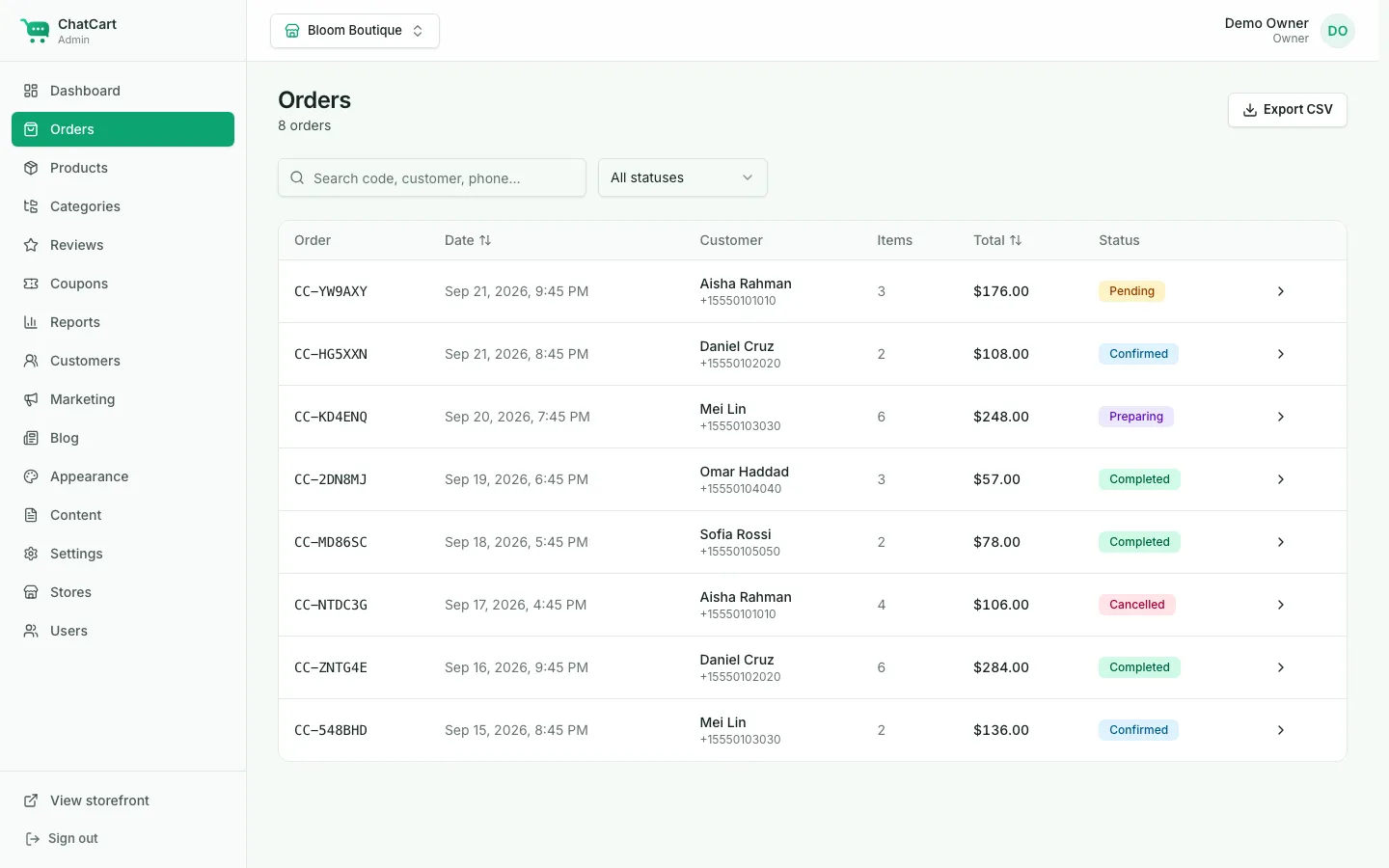Sort orders by Date column

click(x=468, y=240)
